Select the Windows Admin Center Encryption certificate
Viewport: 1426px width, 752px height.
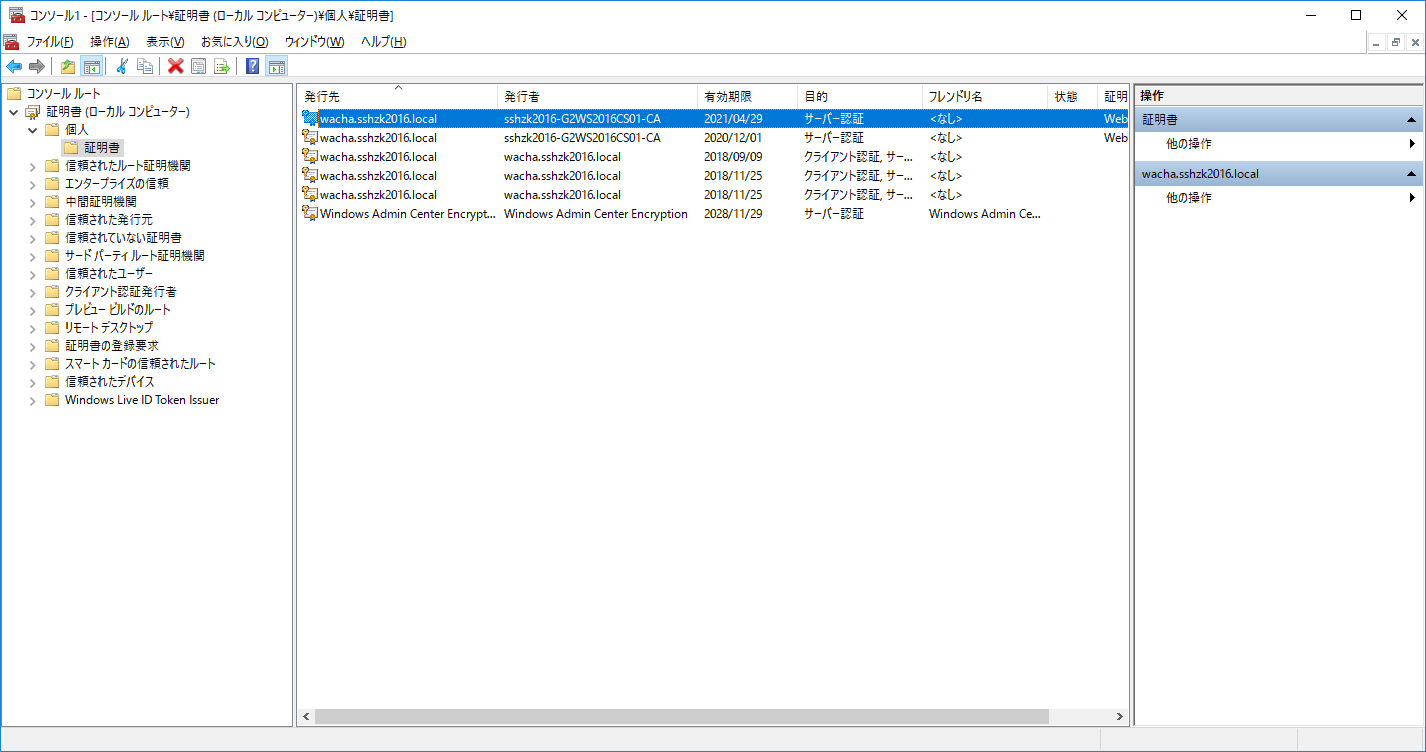pos(400,213)
